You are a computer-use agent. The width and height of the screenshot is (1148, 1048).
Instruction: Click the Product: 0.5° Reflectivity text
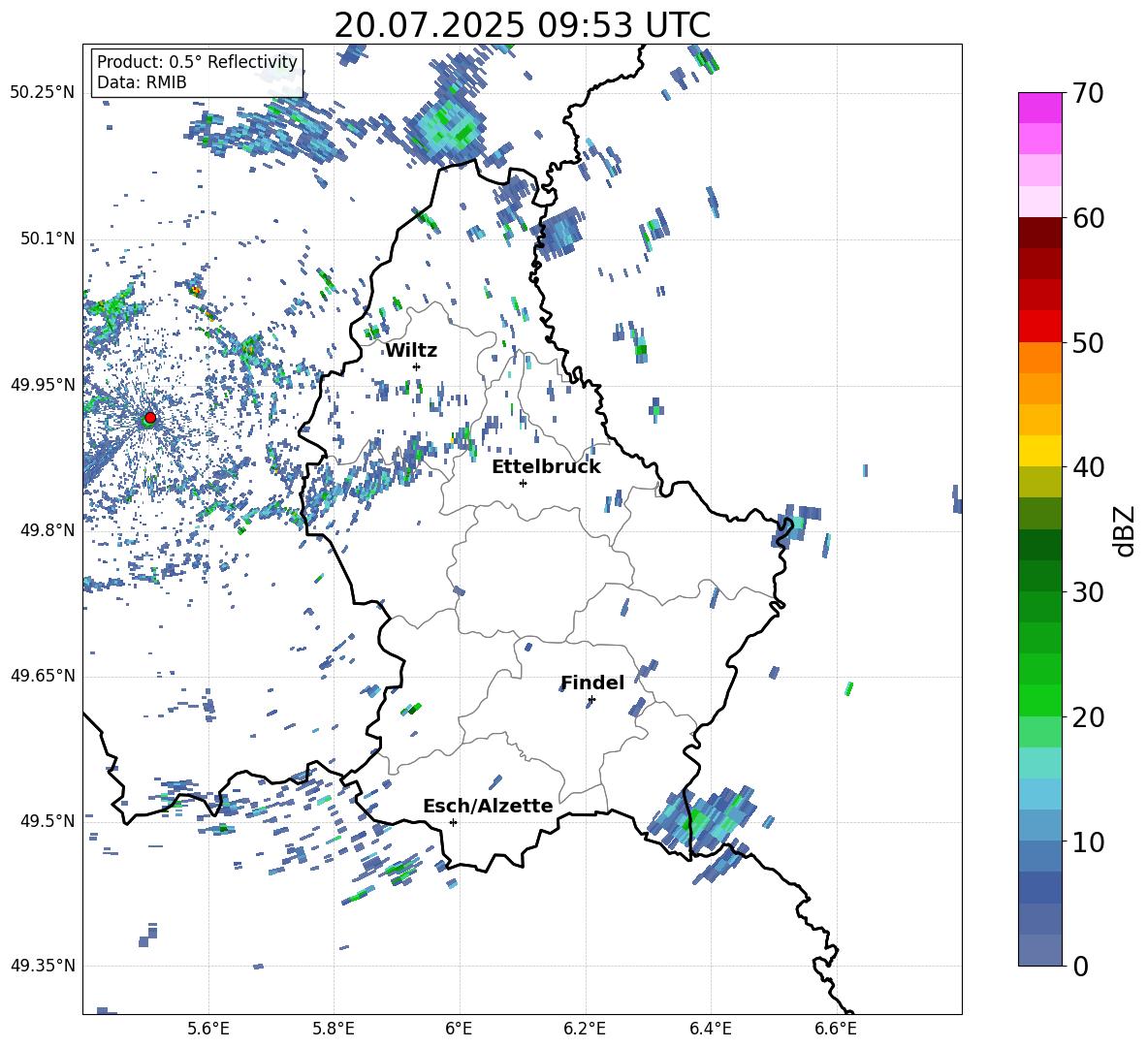point(197,61)
